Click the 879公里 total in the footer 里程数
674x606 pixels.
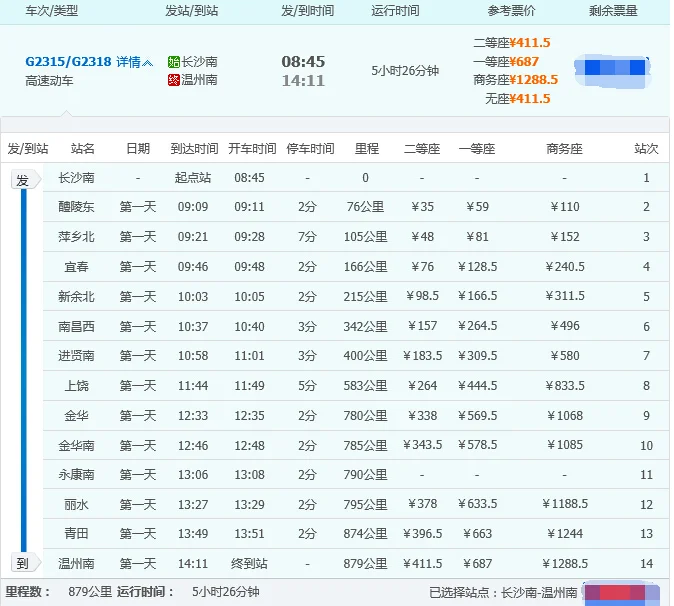point(90,592)
